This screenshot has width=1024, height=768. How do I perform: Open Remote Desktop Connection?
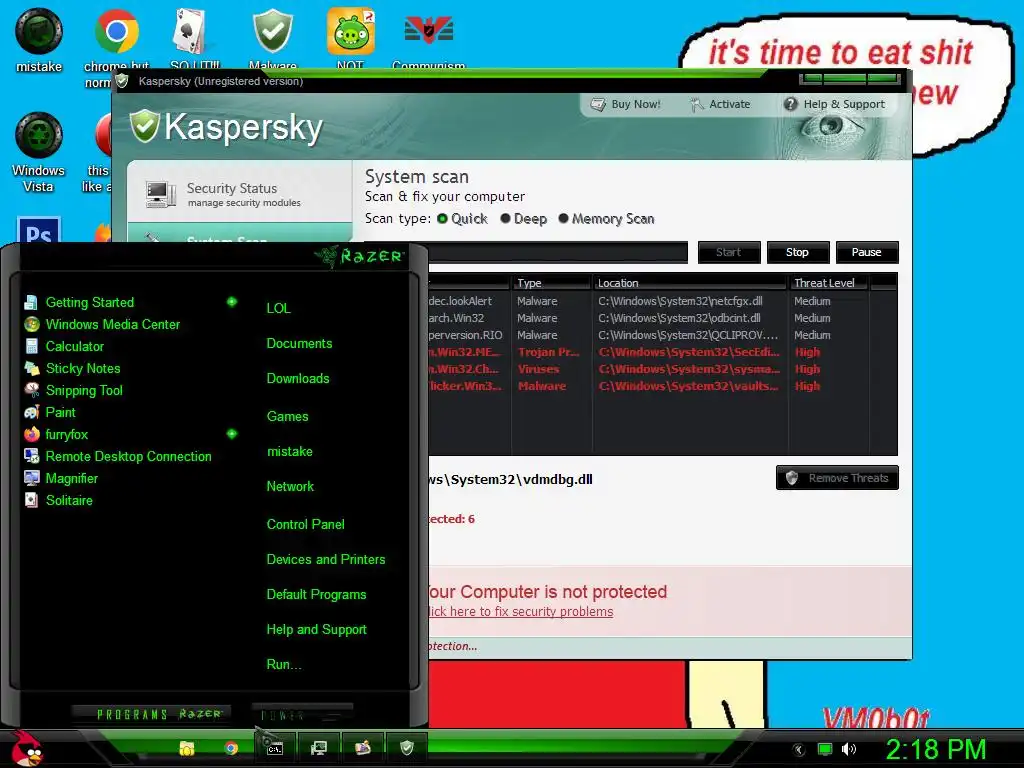click(x=128, y=456)
